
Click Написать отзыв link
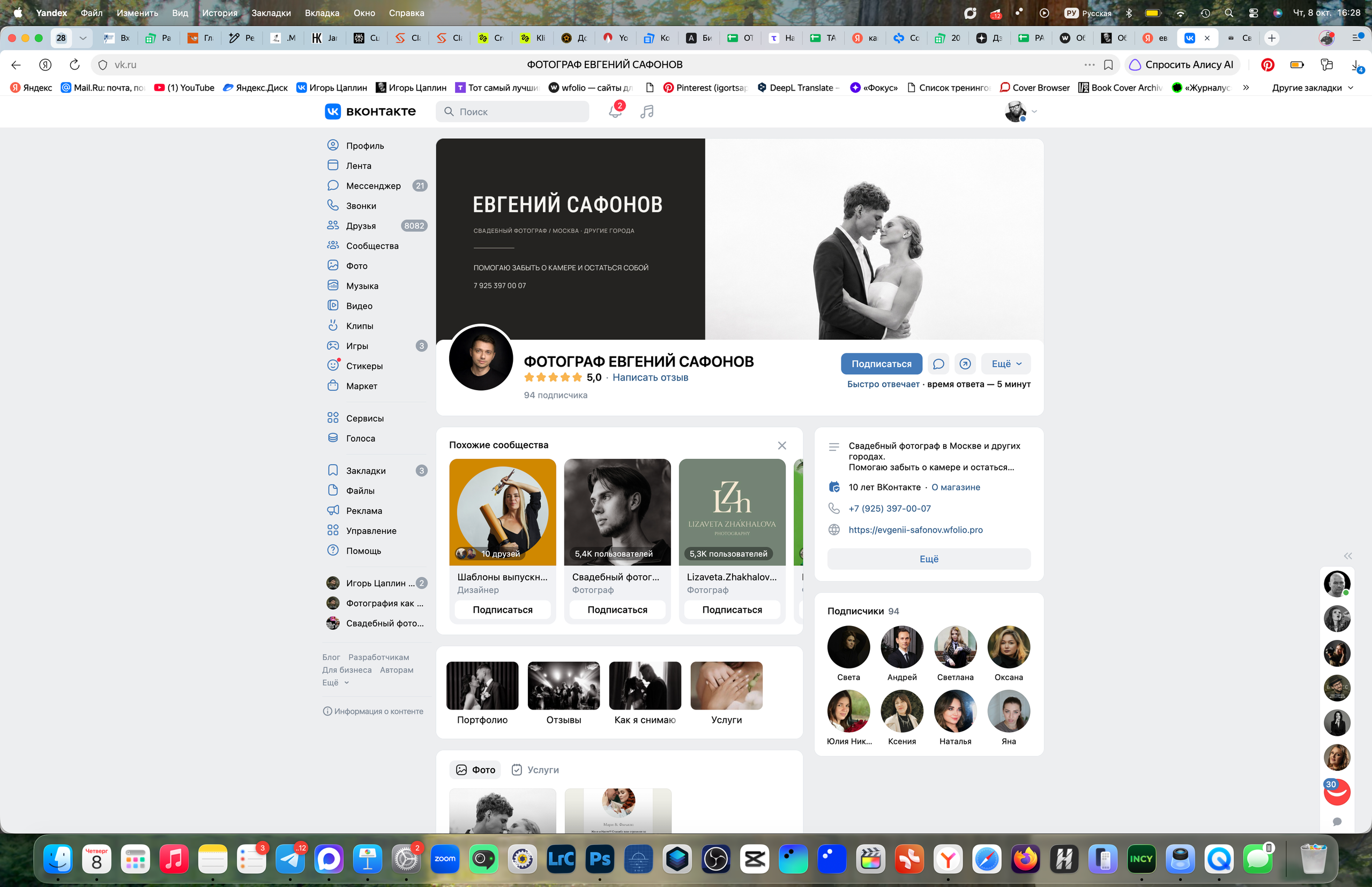pos(650,377)
